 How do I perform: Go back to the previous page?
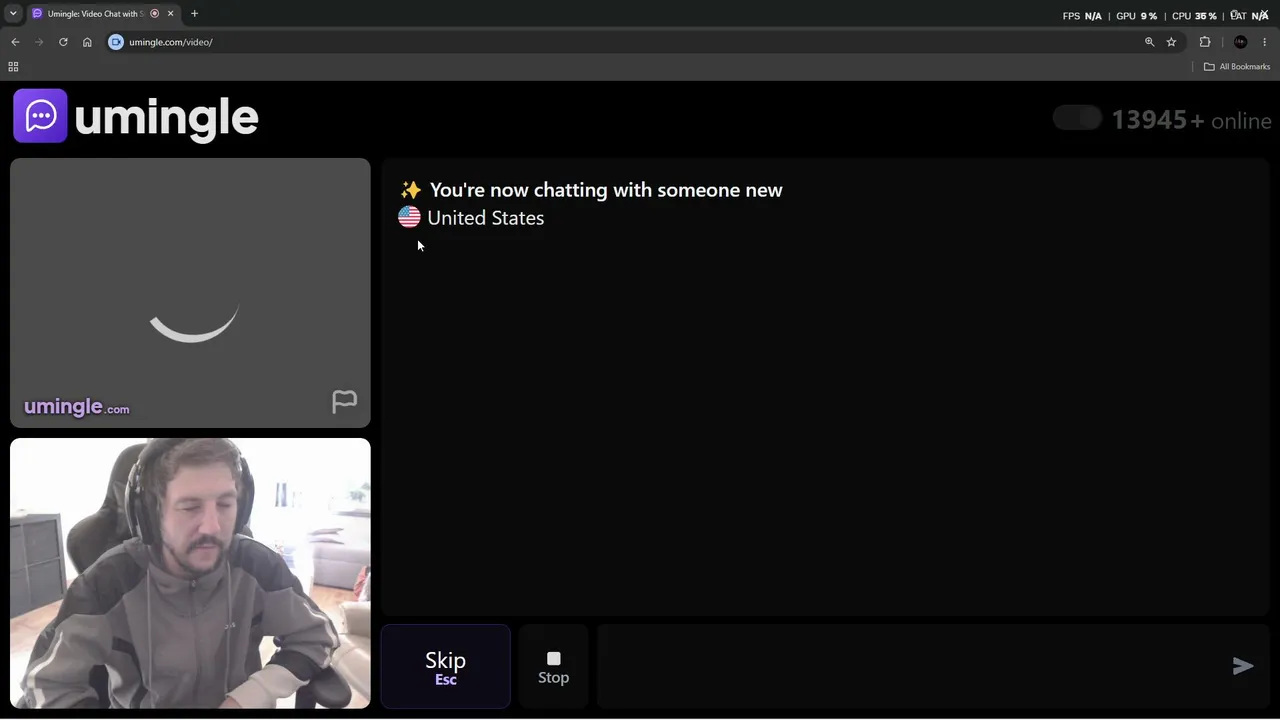tap(15, 42)
